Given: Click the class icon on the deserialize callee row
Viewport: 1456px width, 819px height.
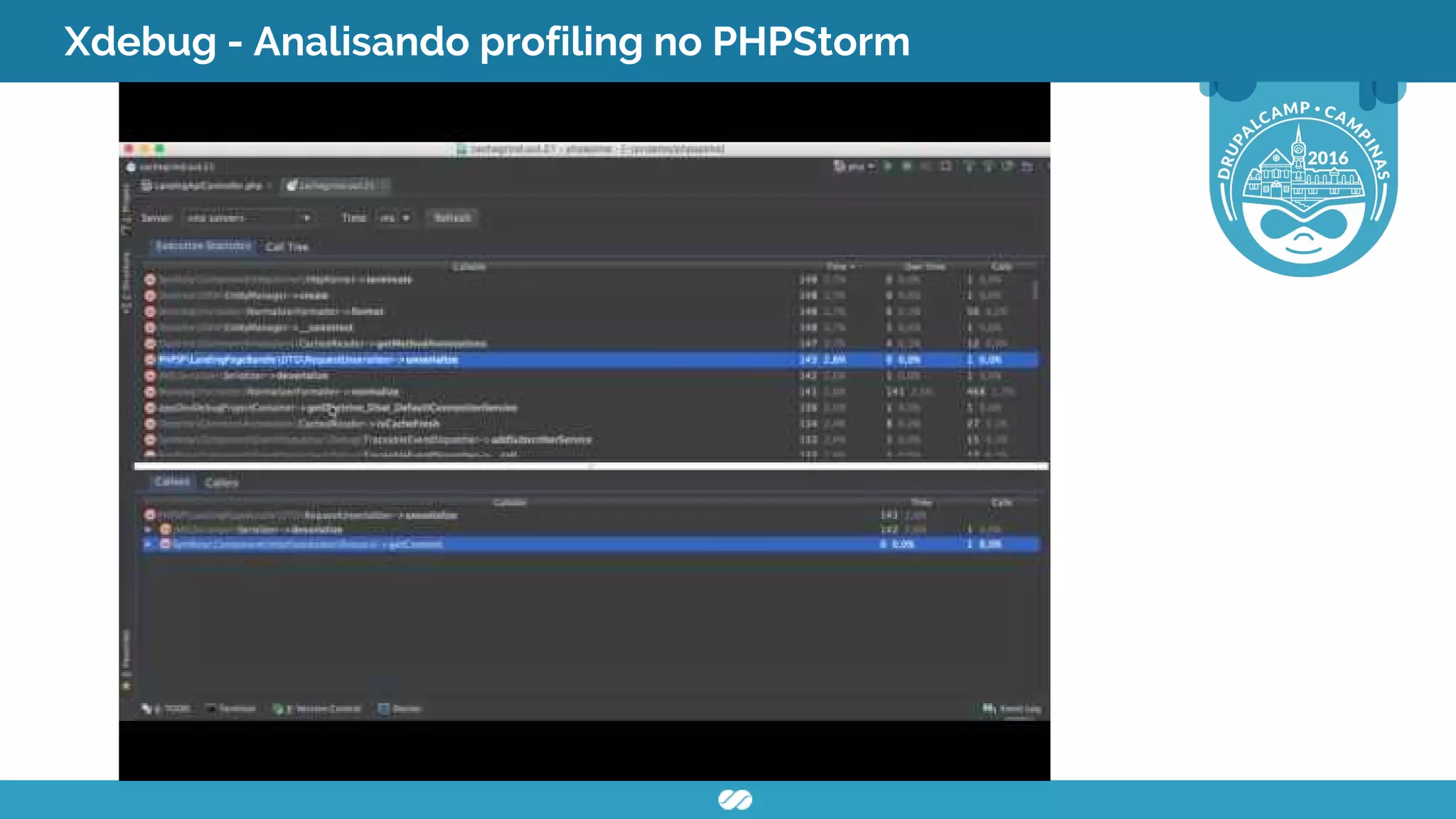Looking at the screenshot, I should click(166, 530).
